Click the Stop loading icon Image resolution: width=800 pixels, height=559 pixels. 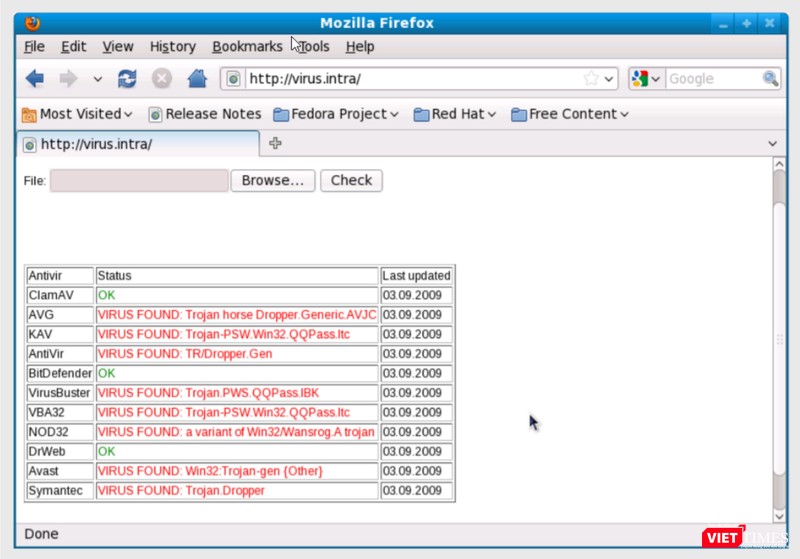click(x=162, y=79)
